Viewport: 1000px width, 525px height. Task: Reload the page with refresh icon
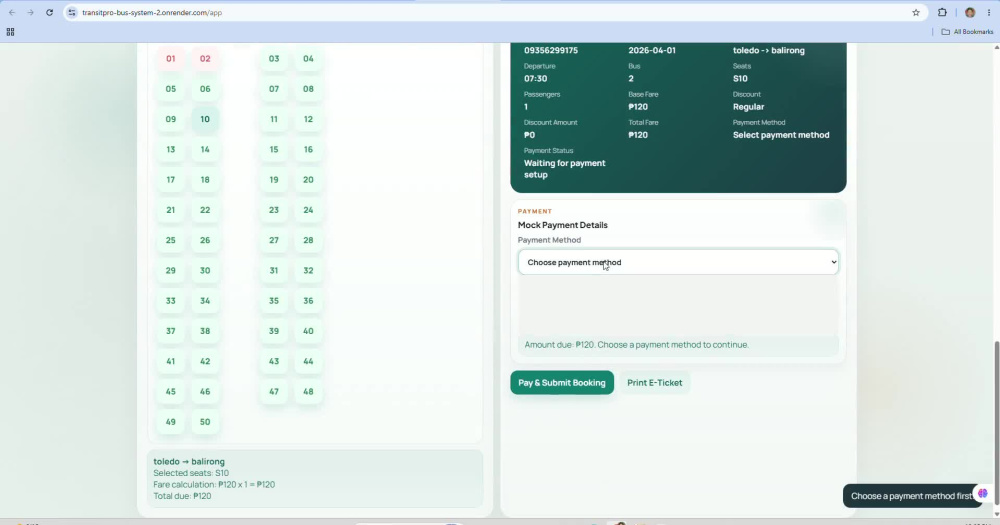click(x=49, y=12)
